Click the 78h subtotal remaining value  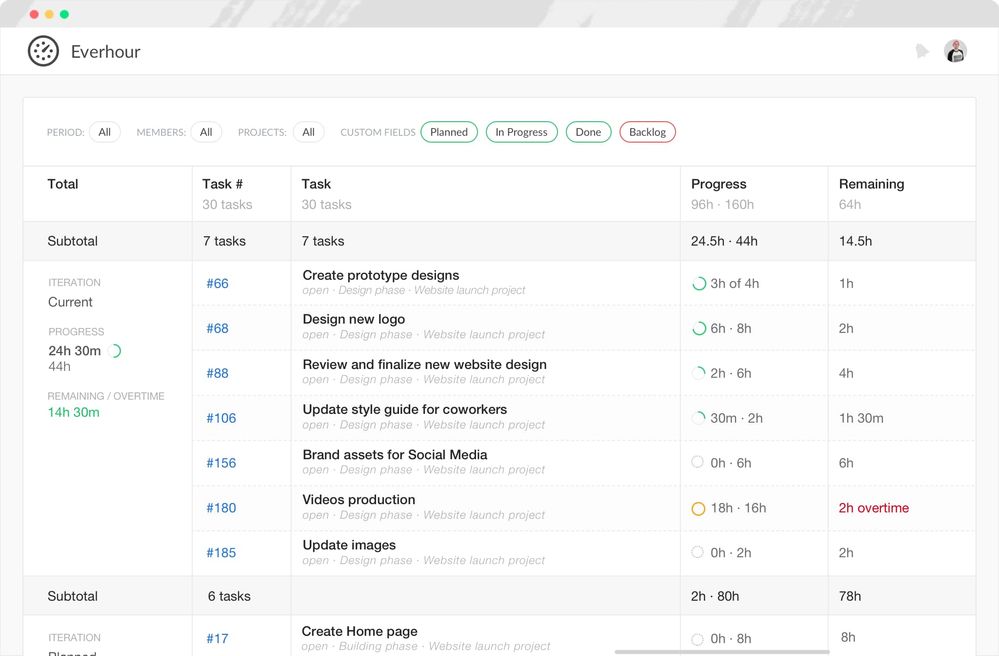pos(850,597)
